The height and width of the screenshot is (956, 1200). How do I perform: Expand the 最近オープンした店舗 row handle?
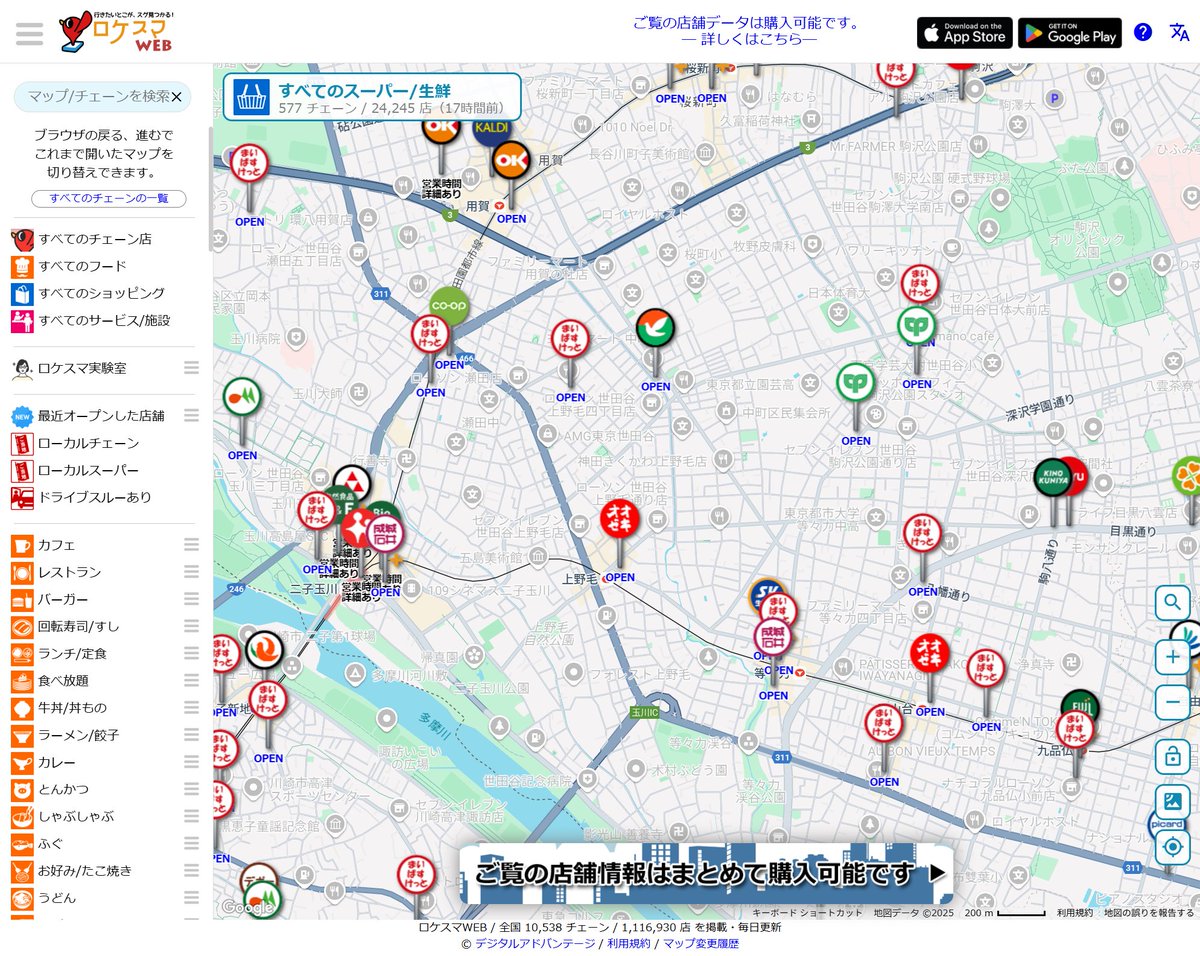[191, 415]
